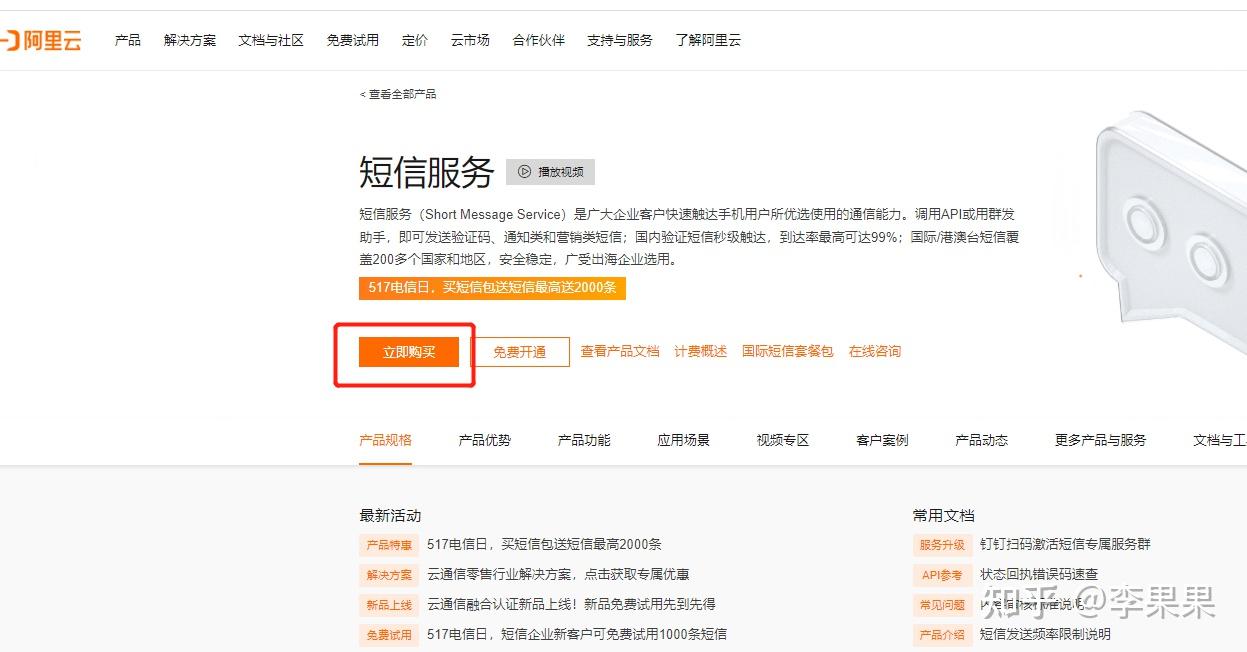This screenshot has height=652, width=1247.
Task: Click the 免费试用 activity tag
Action: point(389,635)
